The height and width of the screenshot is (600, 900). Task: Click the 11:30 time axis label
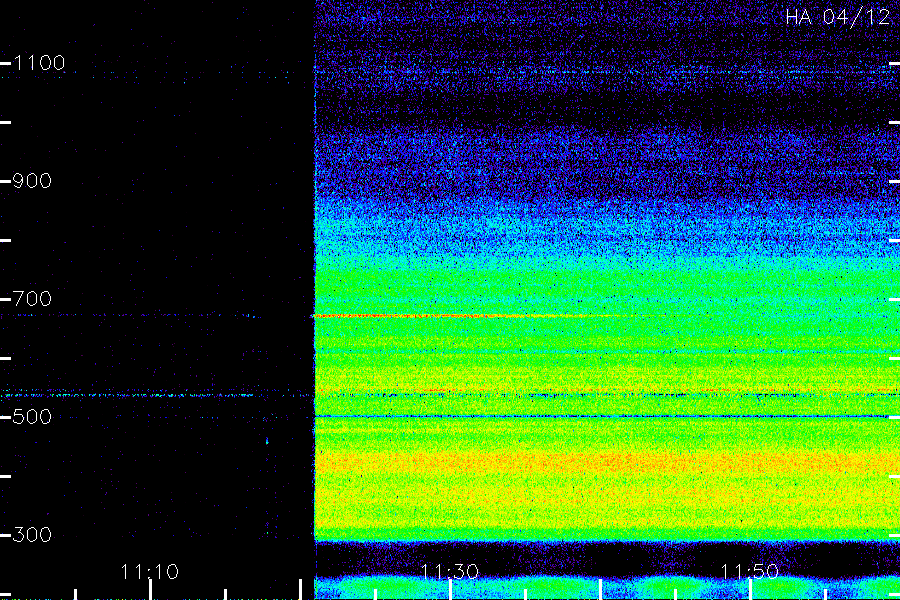click(449, 572)
